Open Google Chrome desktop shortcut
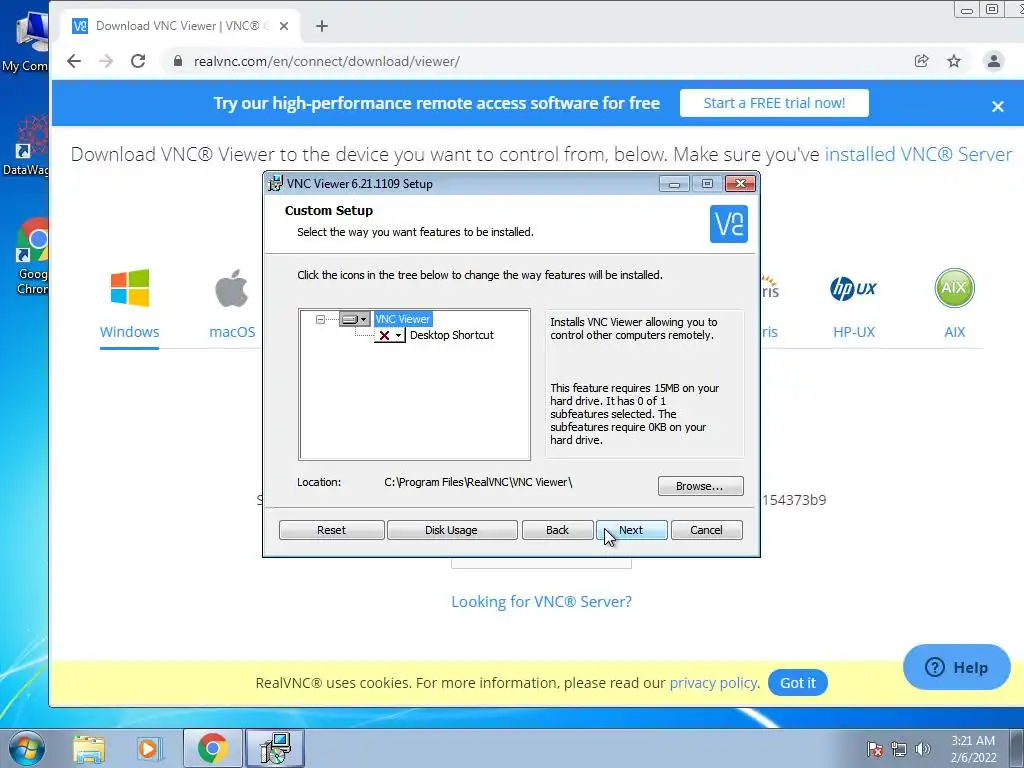This screenshot has height=768, width=1024. point(31,257)
